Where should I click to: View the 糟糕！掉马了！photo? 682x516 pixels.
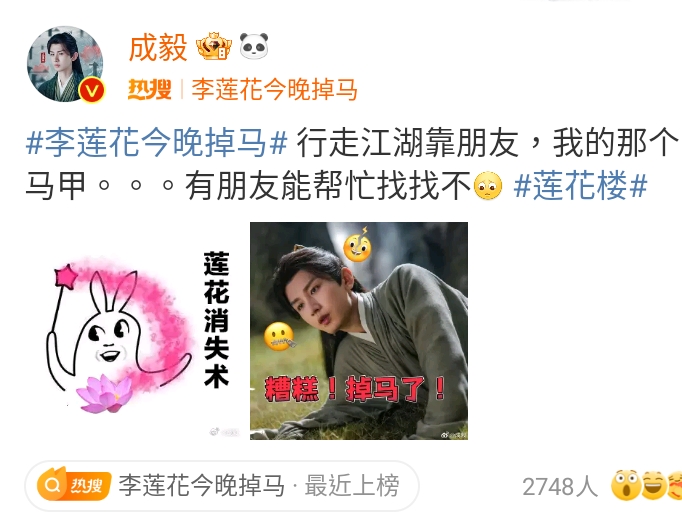tap(359, 331)
